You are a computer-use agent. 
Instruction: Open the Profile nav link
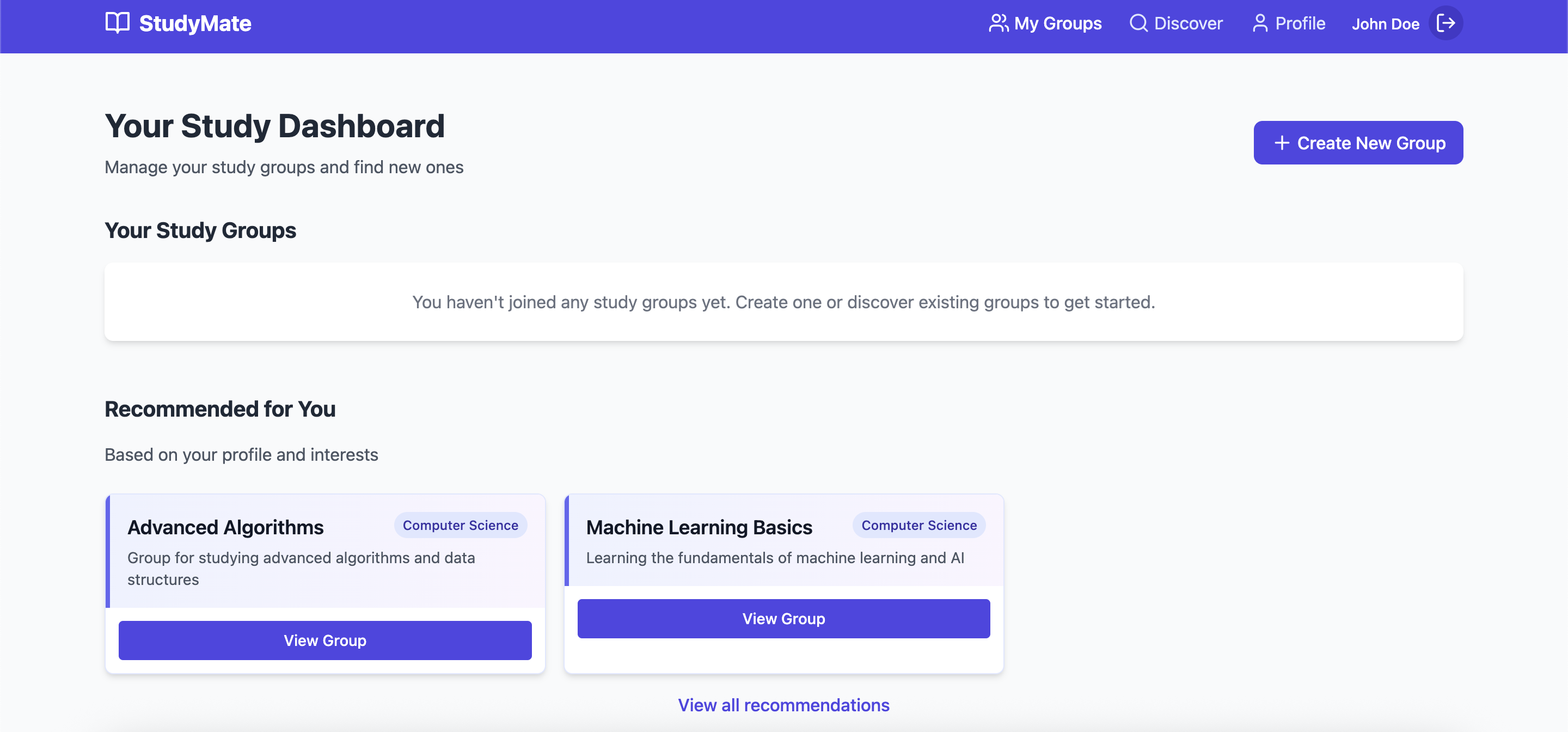pos(1300,23)
